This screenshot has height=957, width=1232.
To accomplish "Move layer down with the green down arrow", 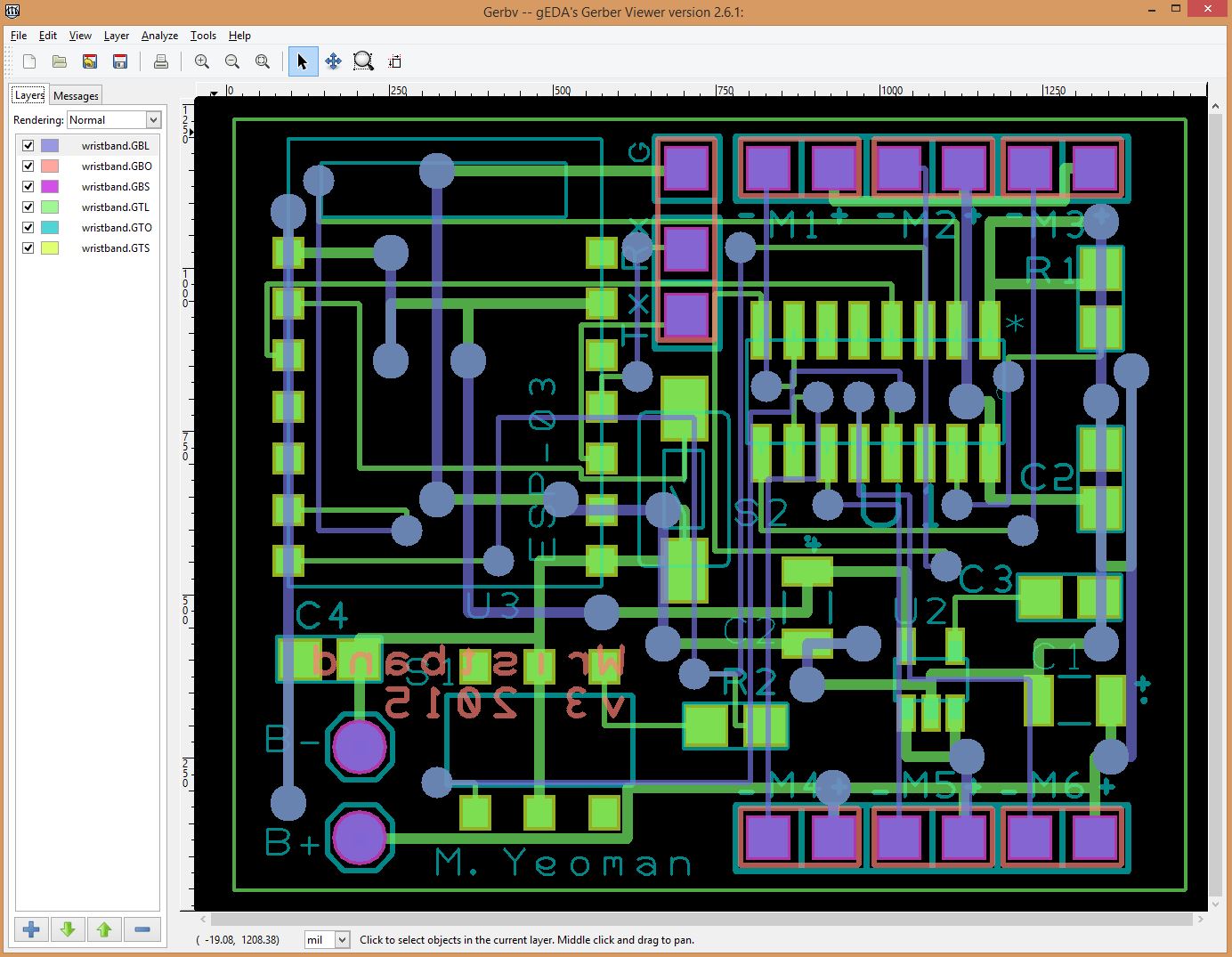I will (x=68, y=929).
